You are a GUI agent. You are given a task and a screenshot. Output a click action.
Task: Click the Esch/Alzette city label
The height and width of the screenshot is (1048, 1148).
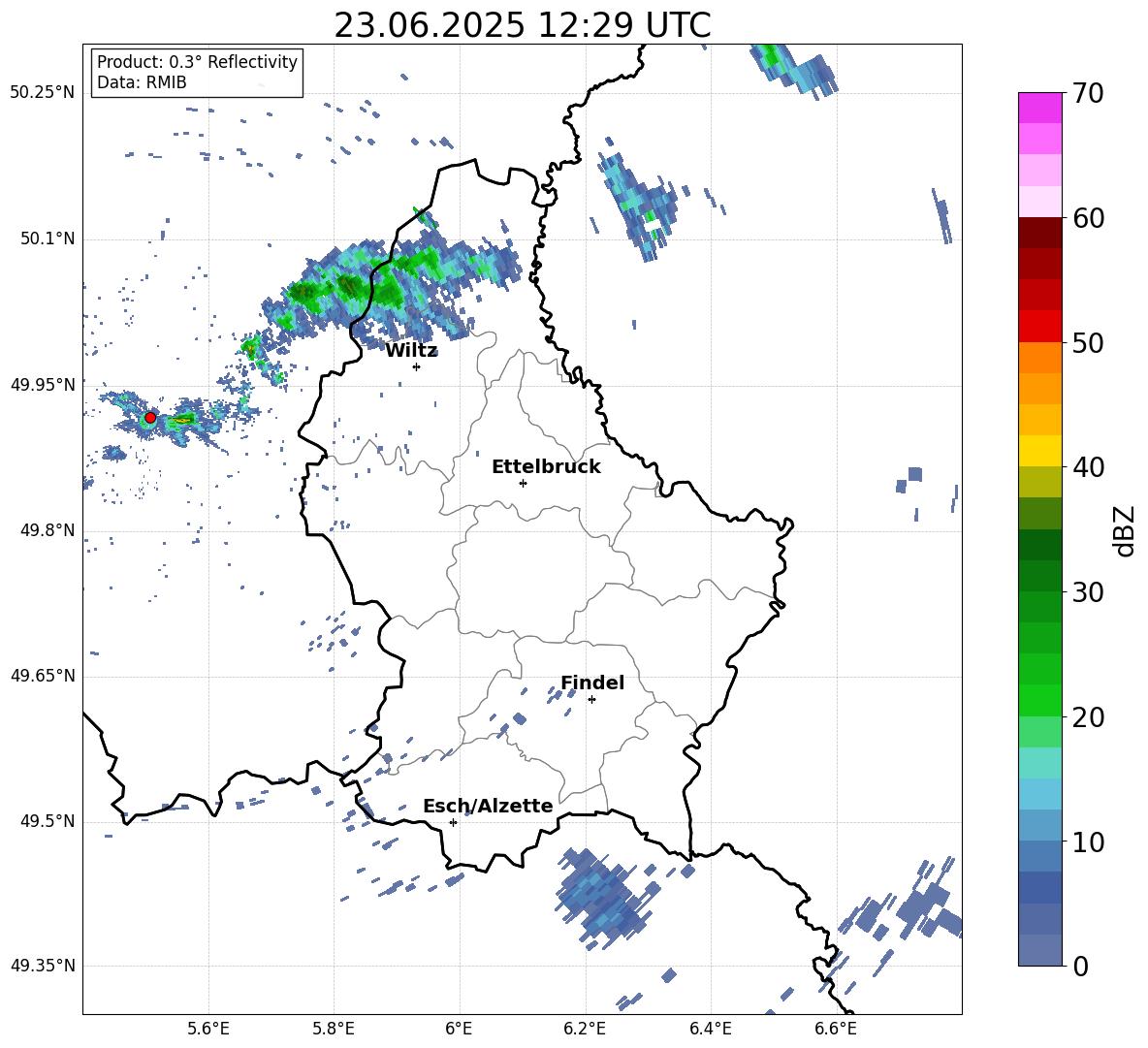[x=488, y=806]
